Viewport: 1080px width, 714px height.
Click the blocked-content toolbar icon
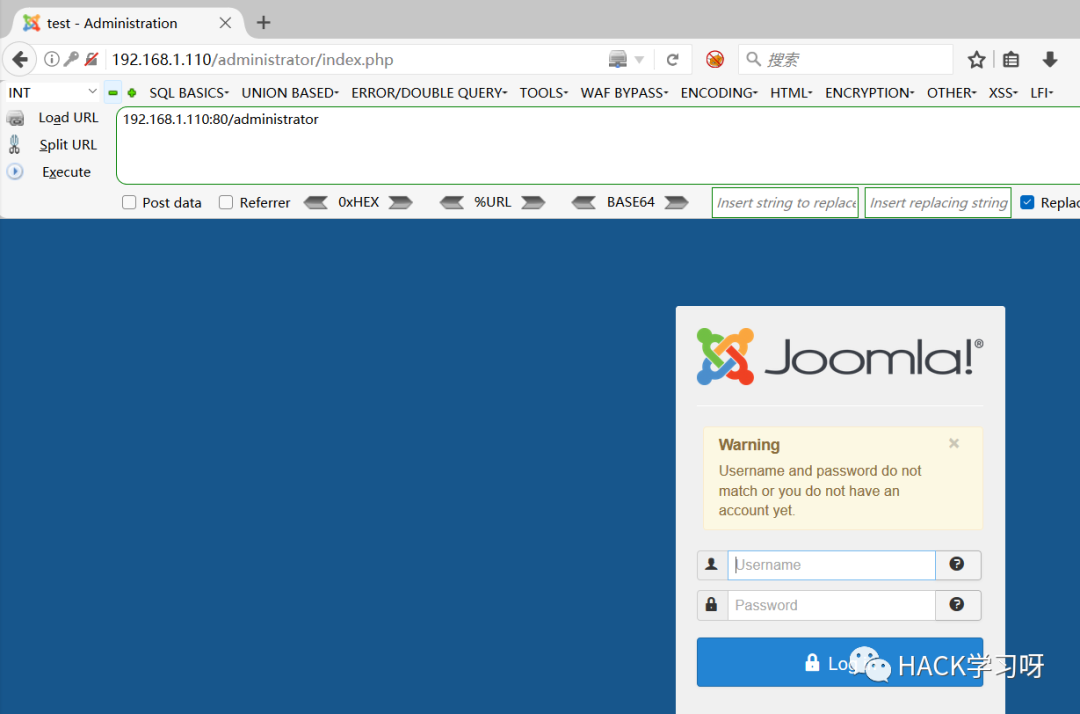pos(715,59)
